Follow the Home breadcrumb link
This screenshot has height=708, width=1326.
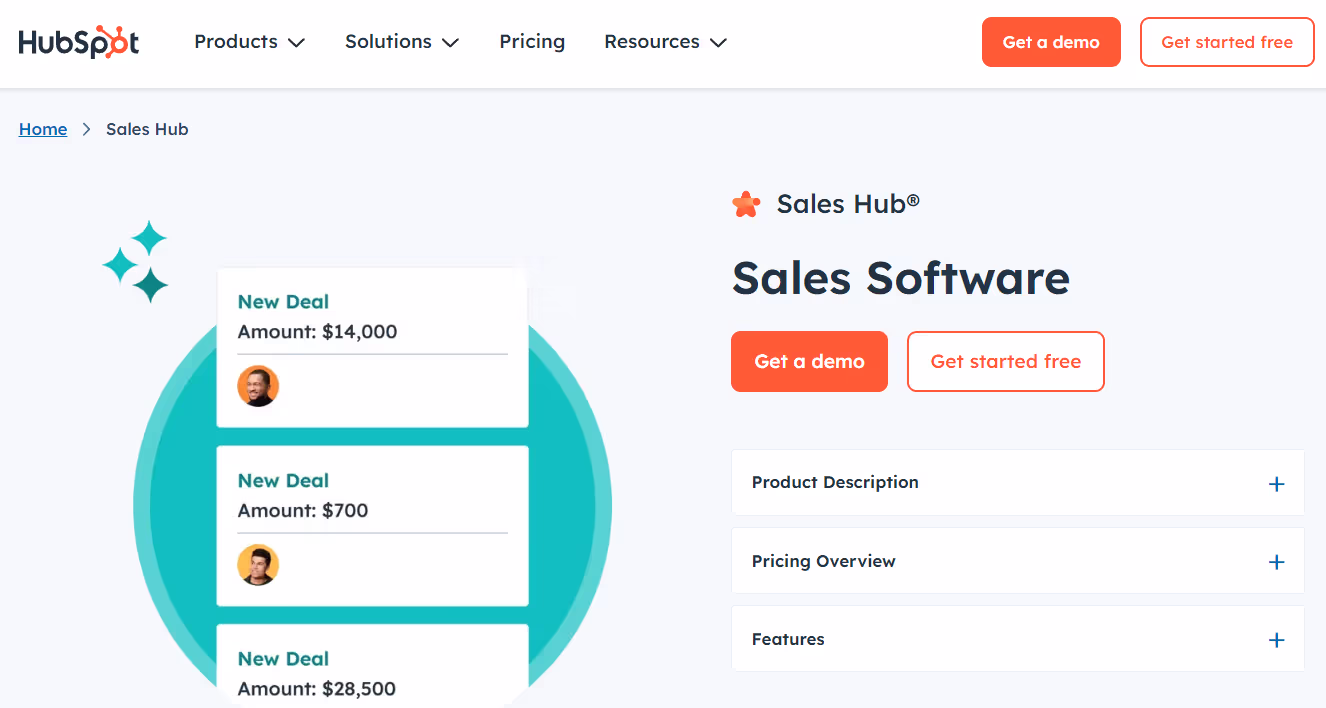(43, 129)
